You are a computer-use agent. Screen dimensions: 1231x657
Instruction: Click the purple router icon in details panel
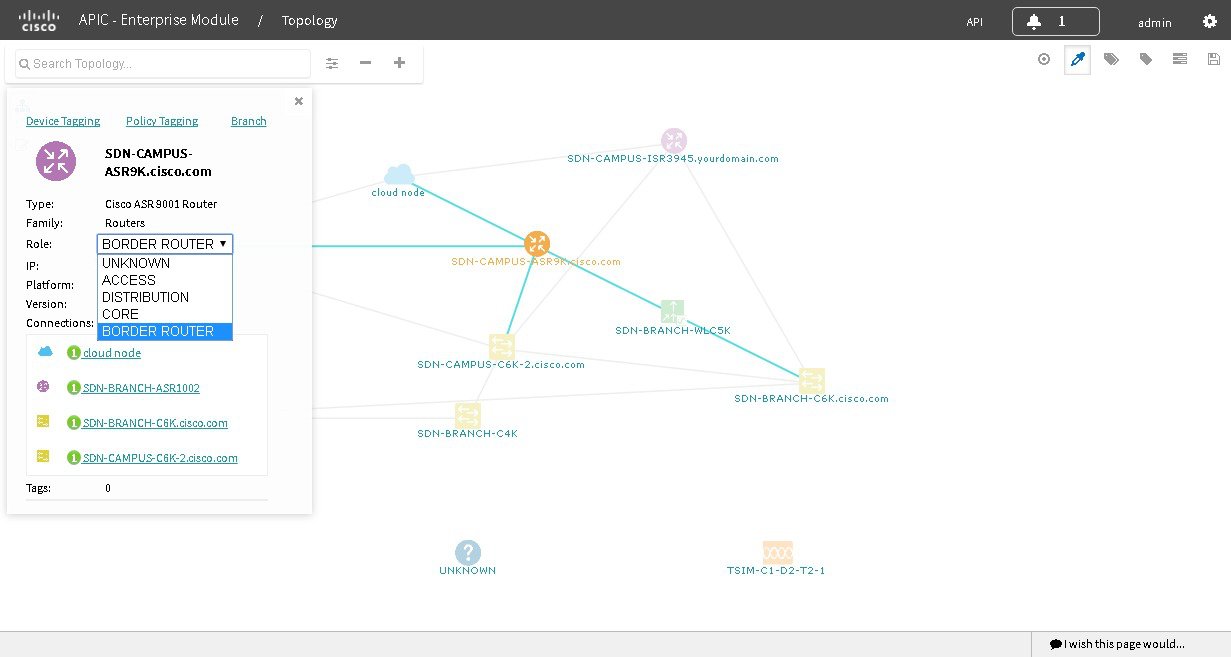[56, 161]
